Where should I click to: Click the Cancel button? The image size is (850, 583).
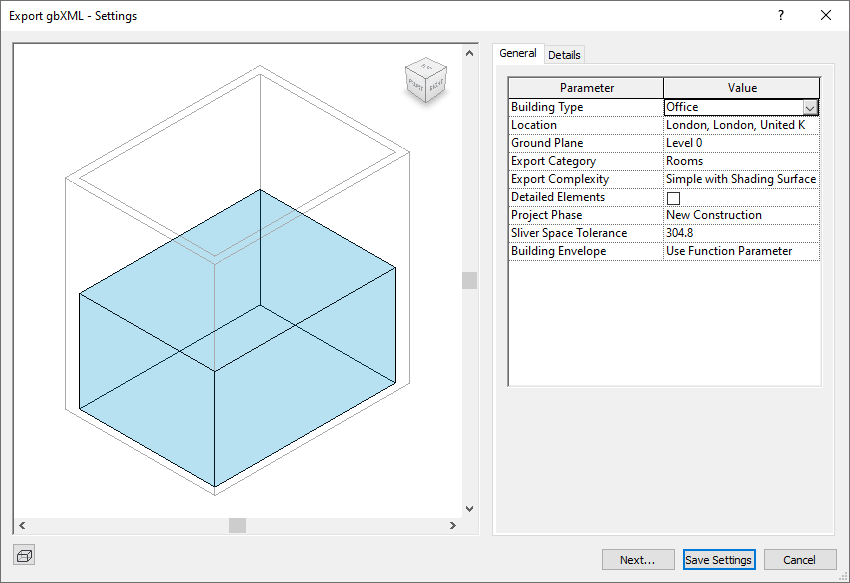tap(800, 559)
